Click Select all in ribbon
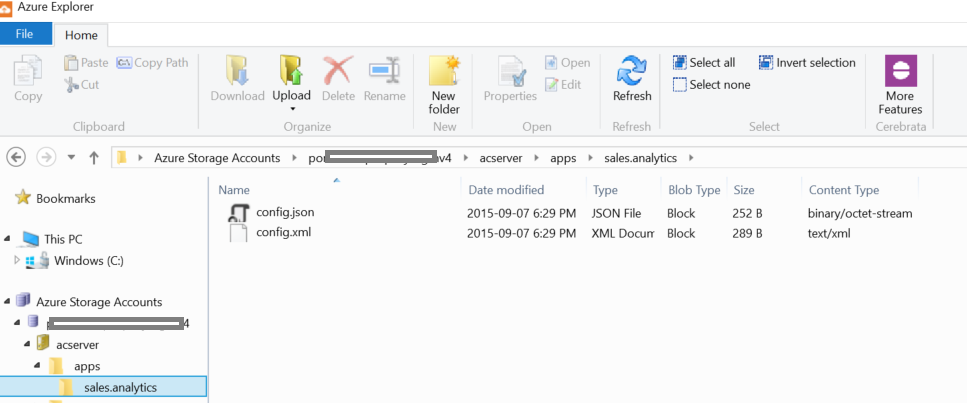 tap(704, 62)
